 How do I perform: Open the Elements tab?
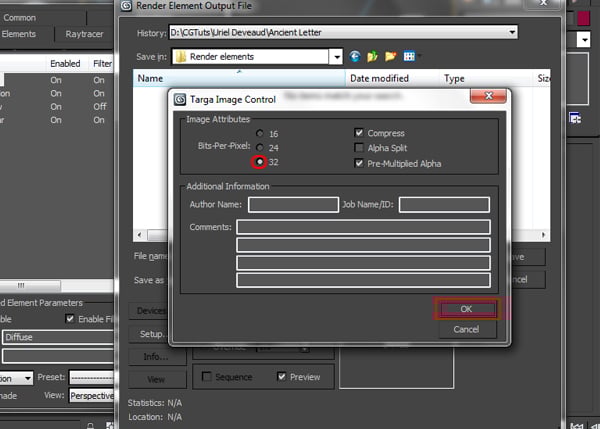(19, 34)
